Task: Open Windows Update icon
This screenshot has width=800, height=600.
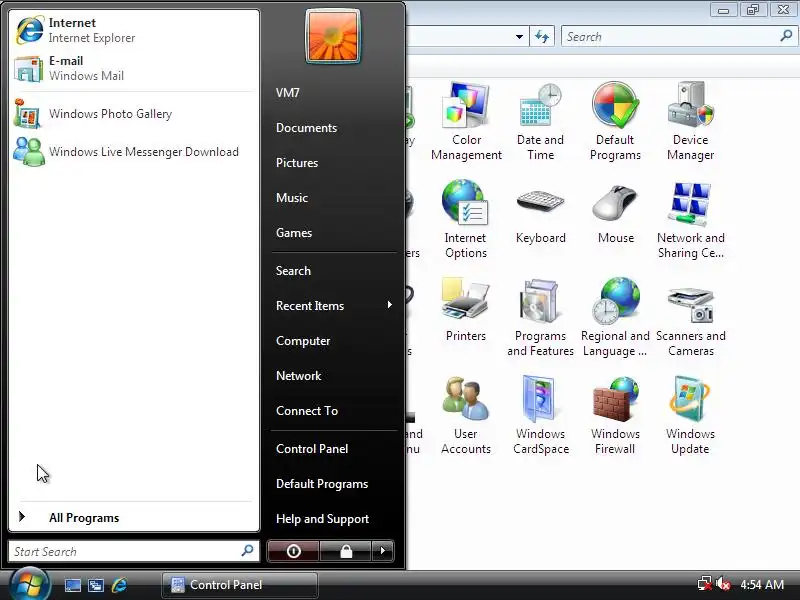Action: 690,415
